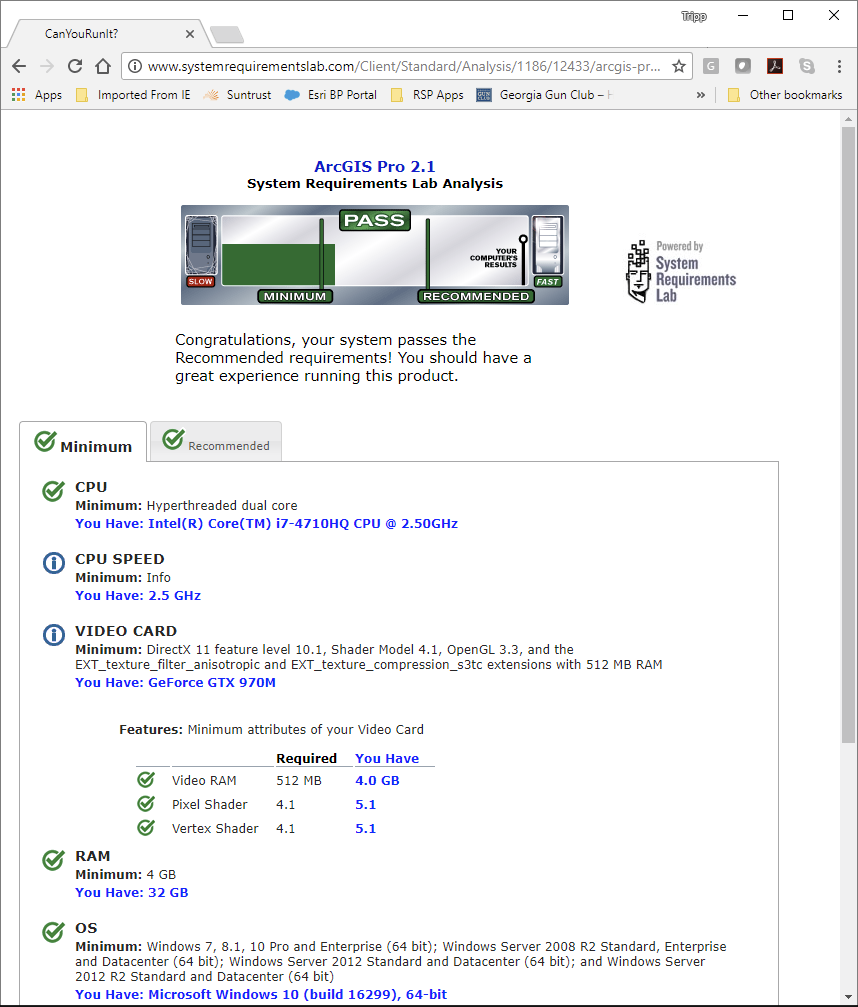Open the Esri BP Portal bookmark
Image resolution: width=858 pixels, height=1007 pixels.
click(x=331, y=95)
